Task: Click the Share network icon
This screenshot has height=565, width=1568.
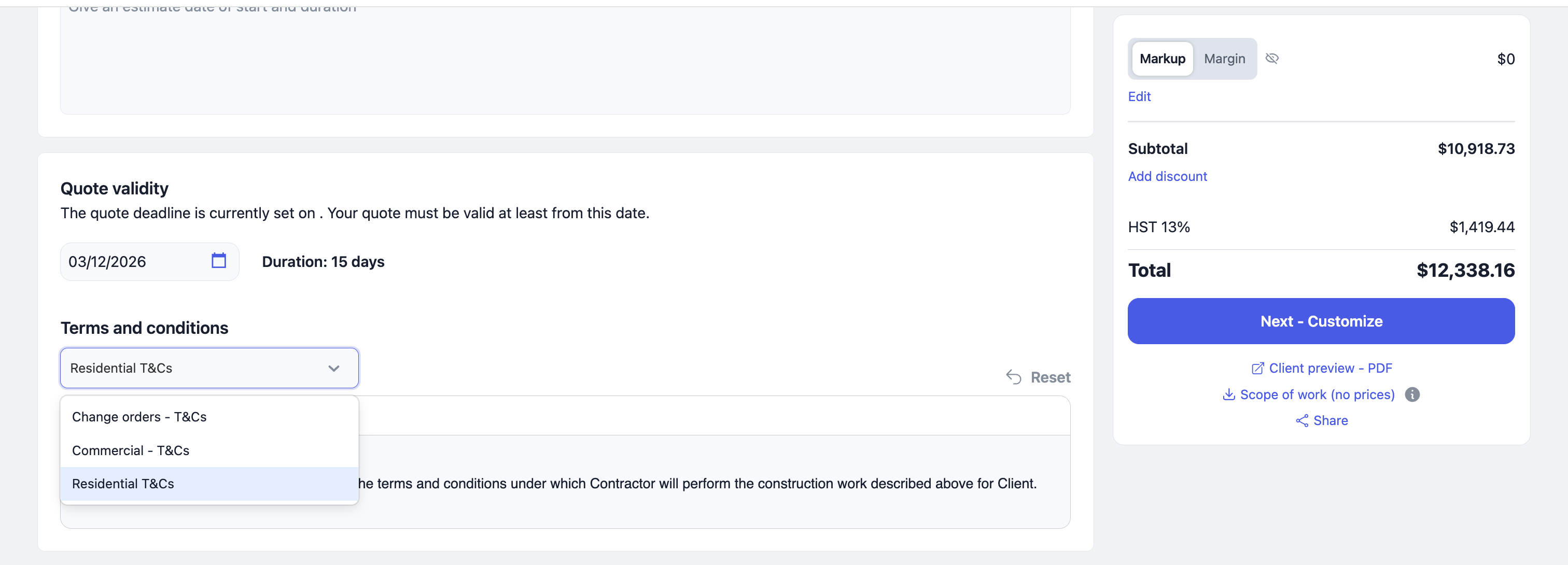Action: pos(1301,421)
